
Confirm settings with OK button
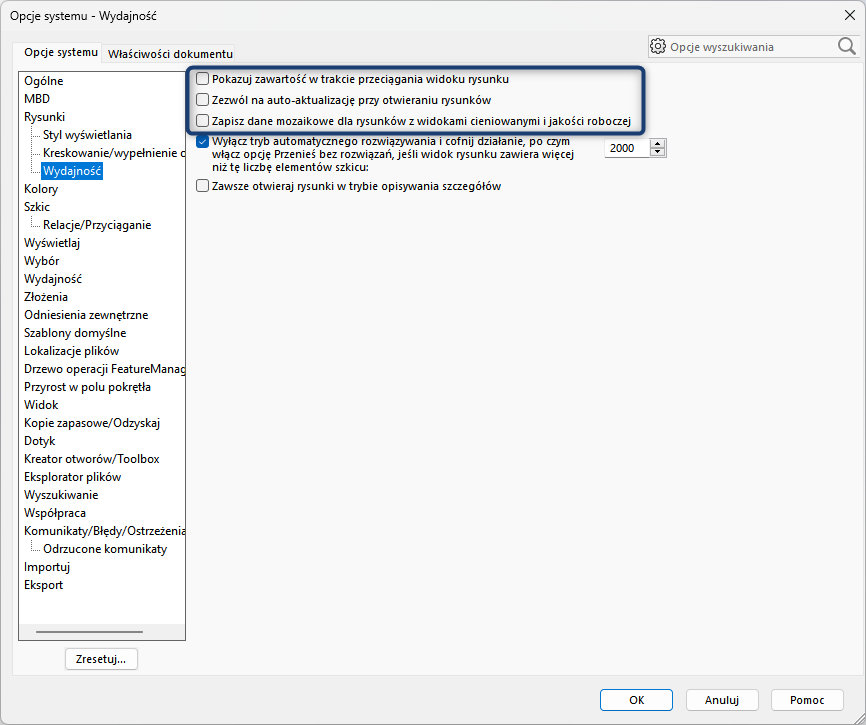tap(636, 700)
